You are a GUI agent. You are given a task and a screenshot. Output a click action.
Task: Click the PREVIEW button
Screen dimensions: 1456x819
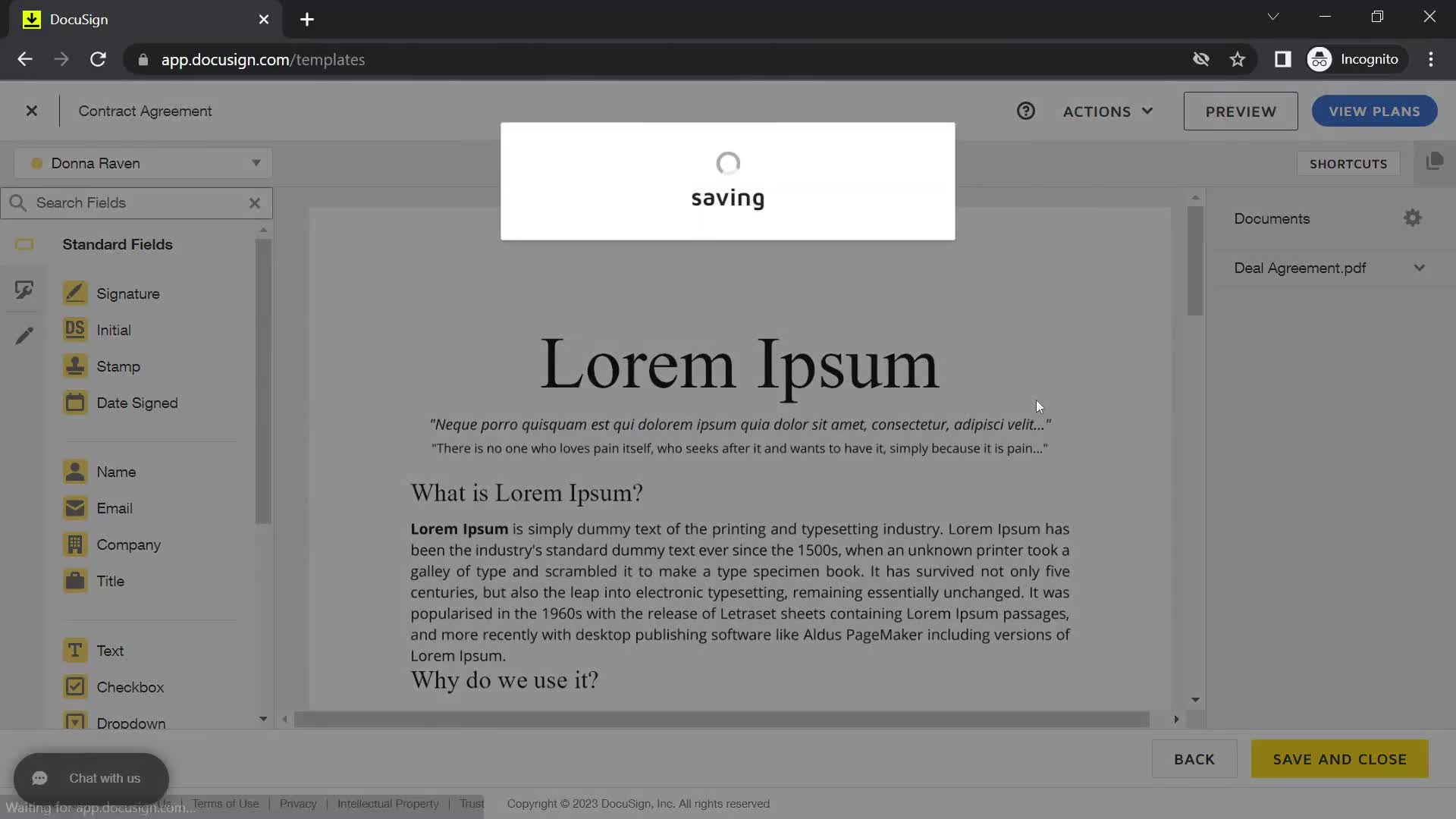tap(1240, 111)
